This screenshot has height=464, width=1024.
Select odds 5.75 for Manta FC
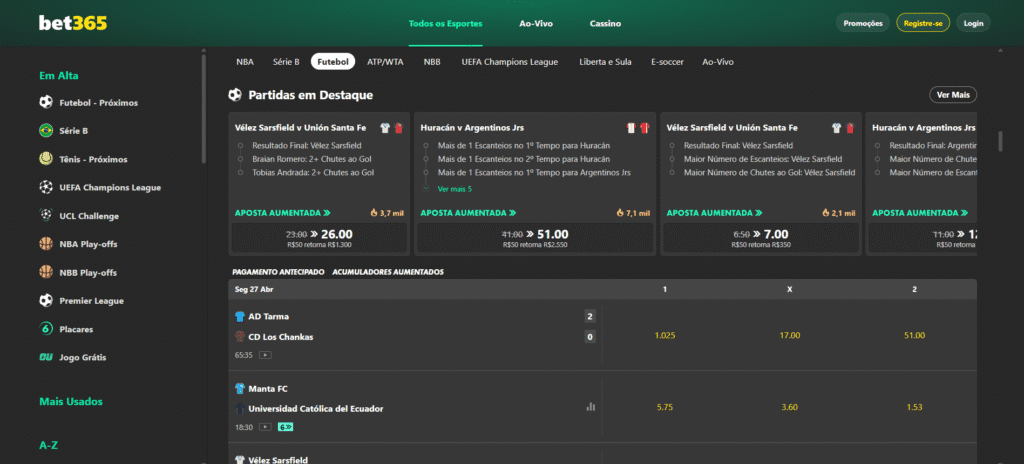click(x=665, y=407)
